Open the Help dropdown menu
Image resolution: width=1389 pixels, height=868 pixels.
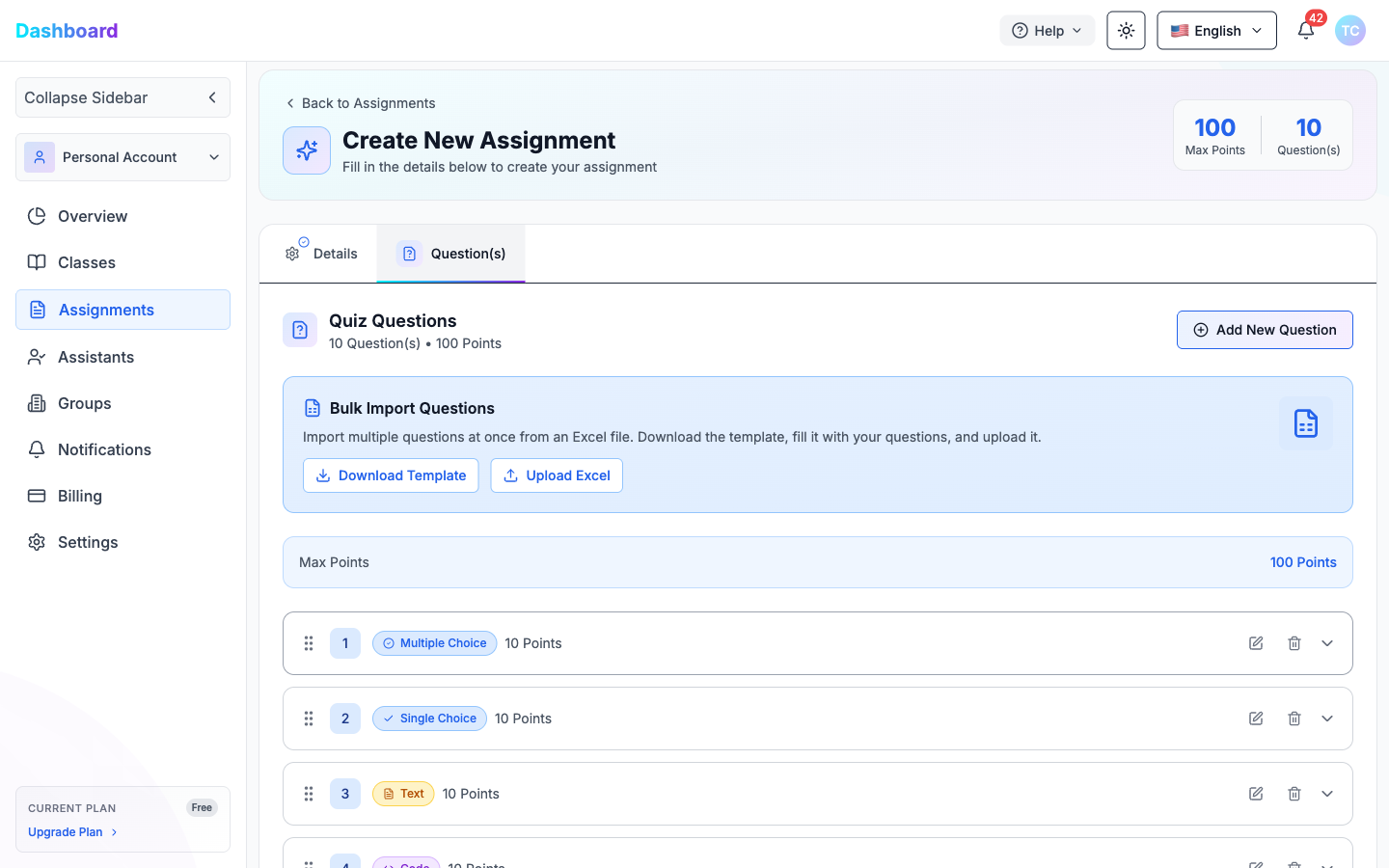click(x=1047, y=31)
